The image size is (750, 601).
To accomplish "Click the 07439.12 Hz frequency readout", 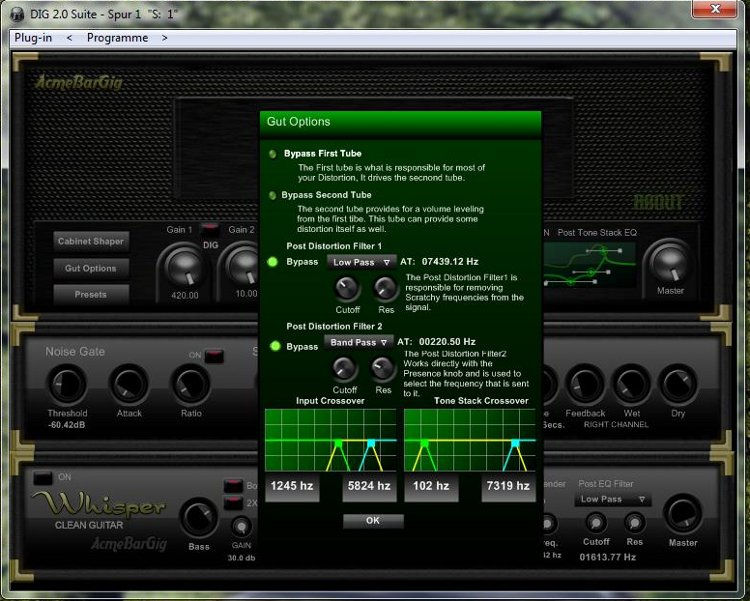I will click(x=450, y=262).
